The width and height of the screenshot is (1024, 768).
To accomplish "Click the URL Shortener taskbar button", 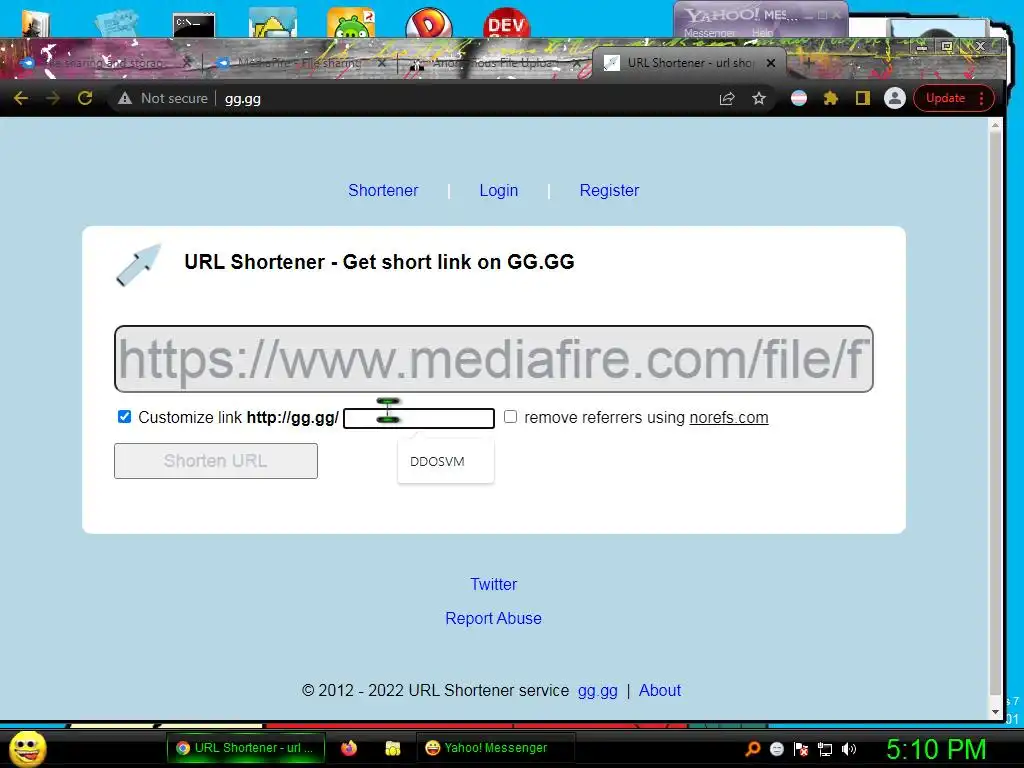I will pyautogui.click(x=246, y=748).
